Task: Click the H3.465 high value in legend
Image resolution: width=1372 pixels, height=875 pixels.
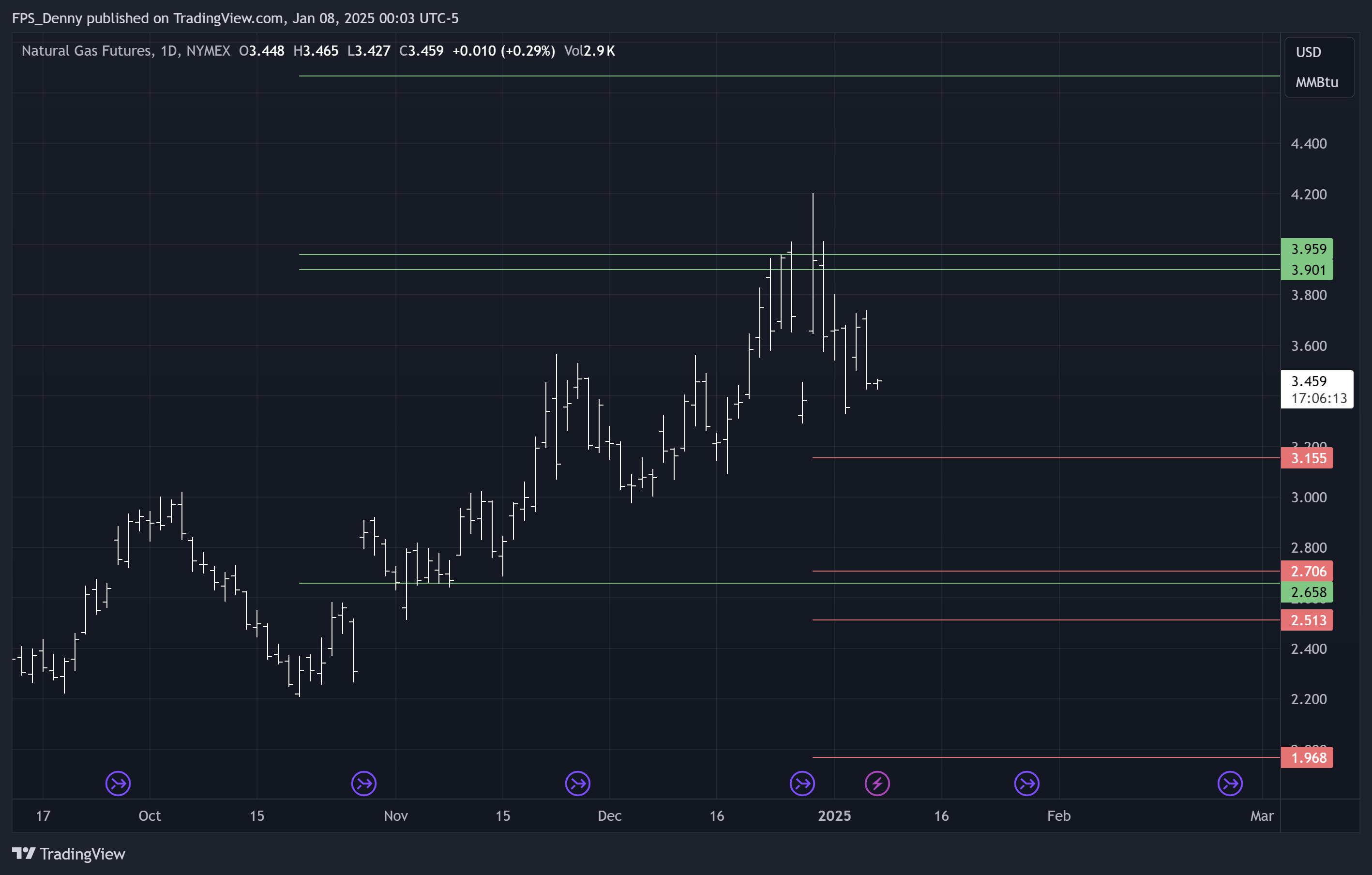Action: 316,51
